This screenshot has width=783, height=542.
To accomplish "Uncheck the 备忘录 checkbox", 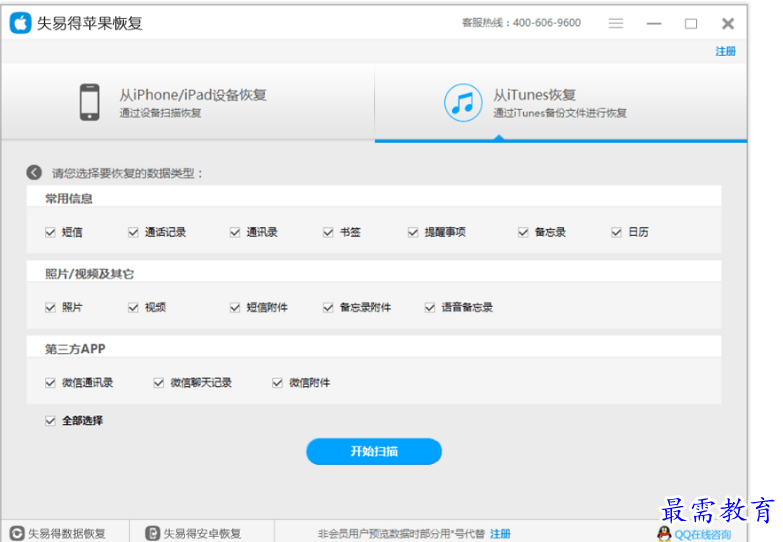I will [x=523, y=232].
